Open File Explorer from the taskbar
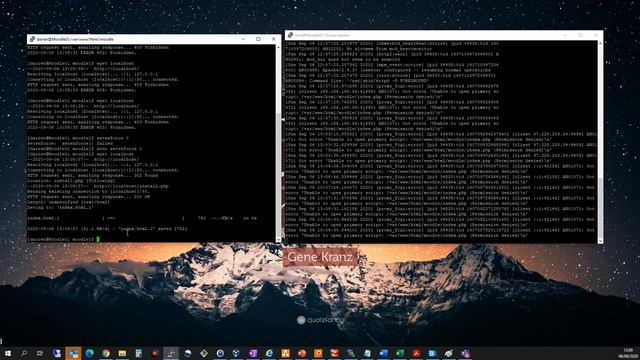The image size is (640, 360). 122,353
